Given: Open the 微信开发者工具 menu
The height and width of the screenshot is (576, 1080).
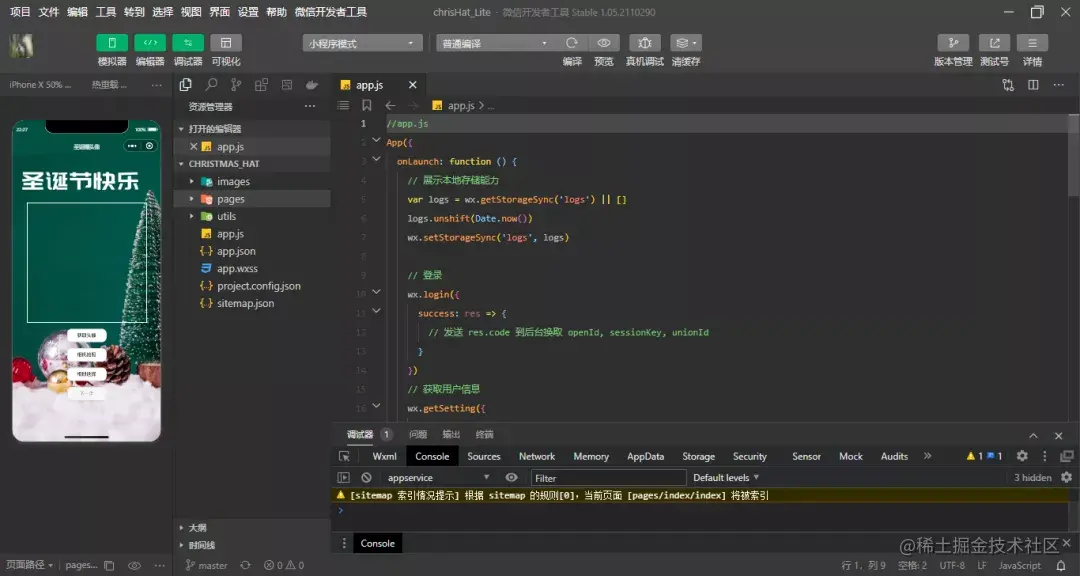Looking at the screenshot, I should 331,12.
